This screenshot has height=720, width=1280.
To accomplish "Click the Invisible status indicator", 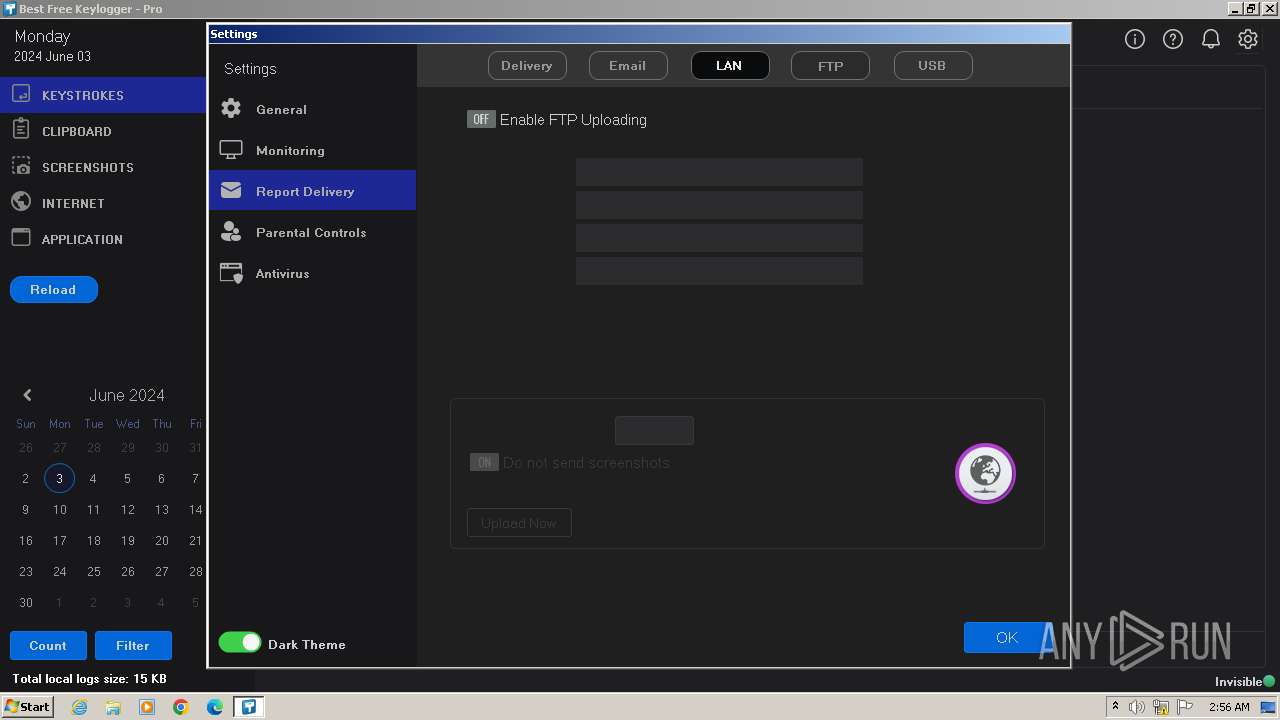I will [1245, 682].
